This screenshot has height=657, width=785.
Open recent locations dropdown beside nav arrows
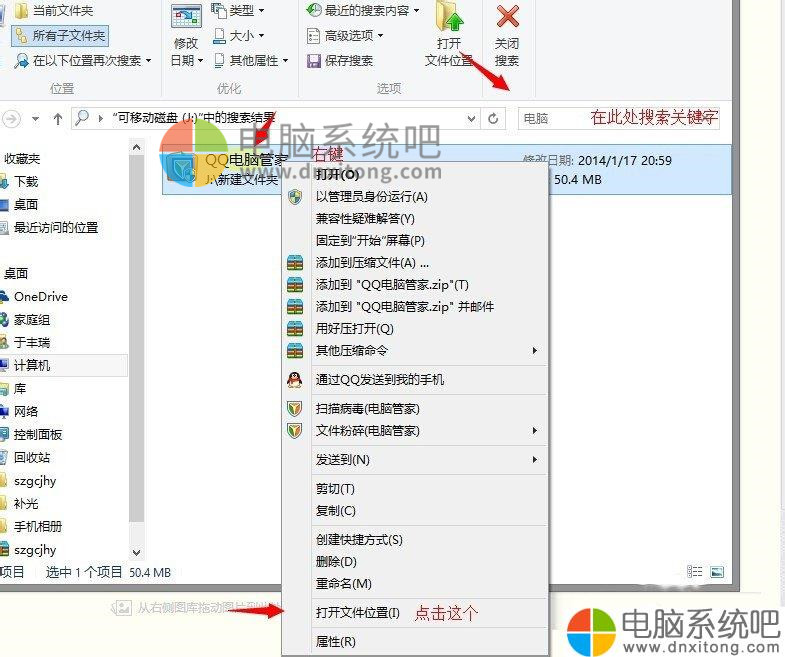click(36, 119)
